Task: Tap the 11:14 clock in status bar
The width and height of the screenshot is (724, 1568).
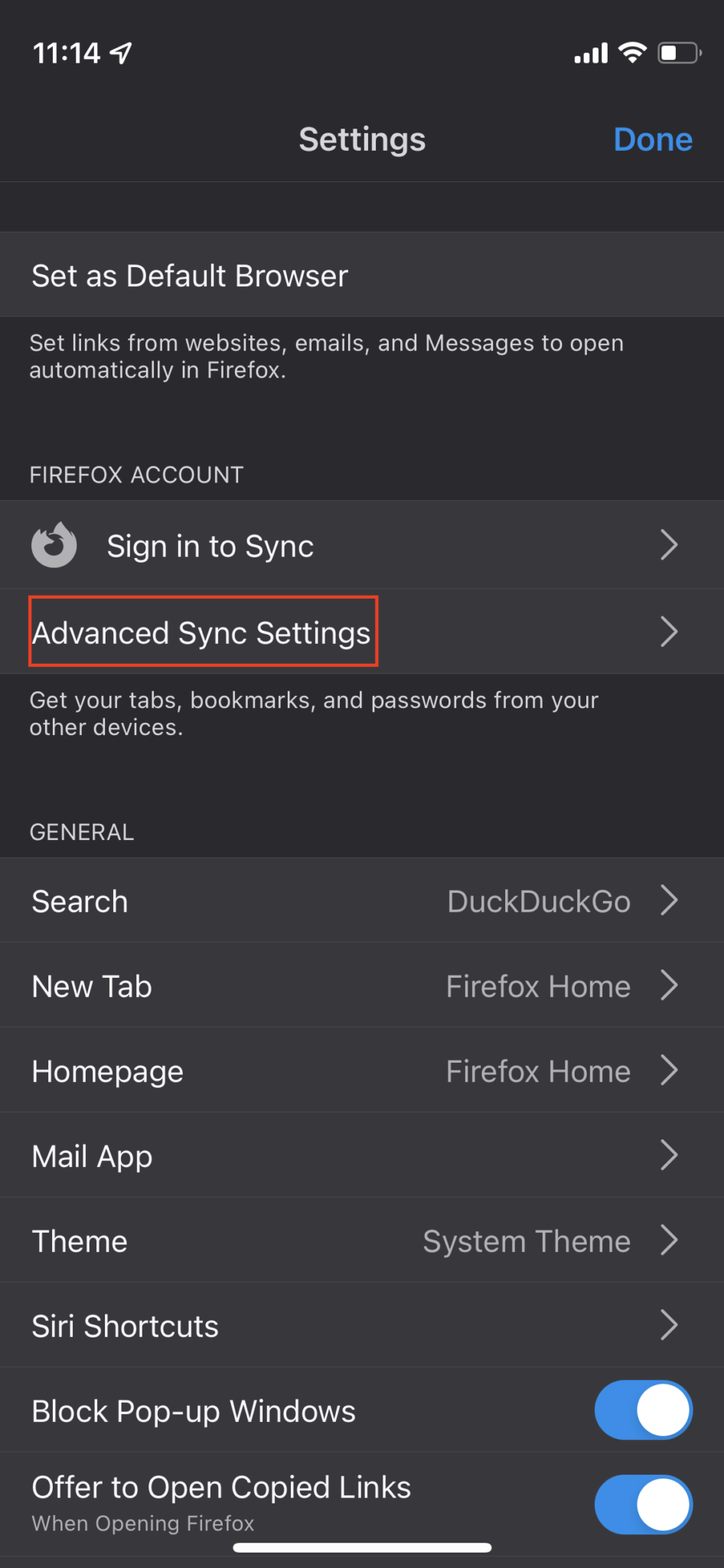Action: tap(66, 53)
